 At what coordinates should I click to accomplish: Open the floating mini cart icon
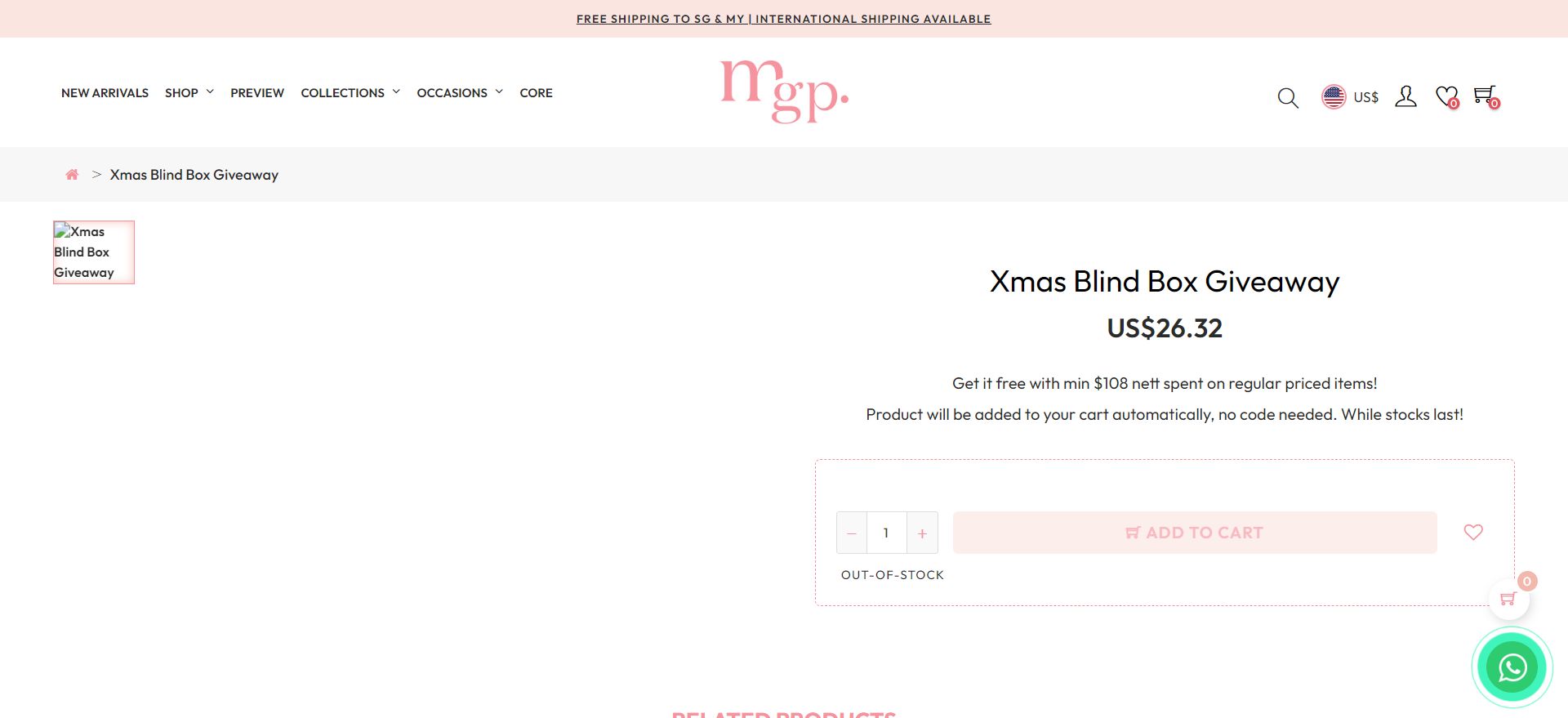[x=1508, y=599]
